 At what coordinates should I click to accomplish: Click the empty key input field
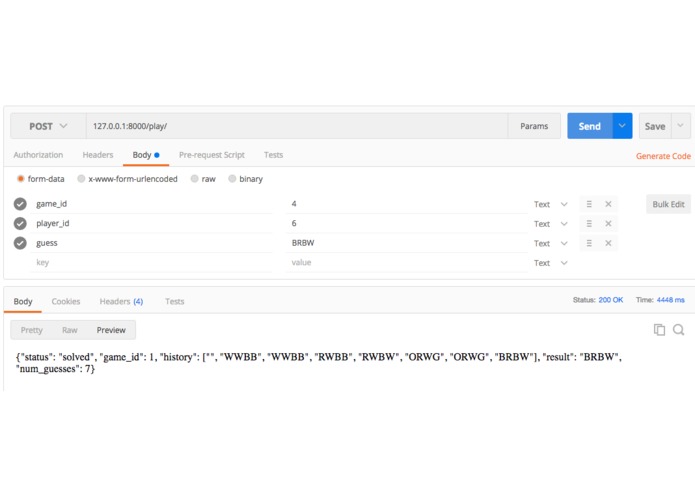pyautogui.click(x=152, y=262)
